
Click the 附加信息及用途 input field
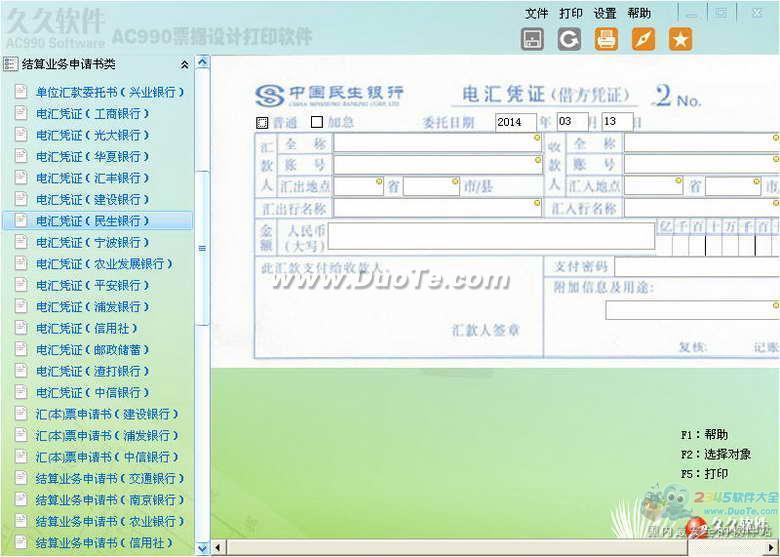tap(692, 310)
